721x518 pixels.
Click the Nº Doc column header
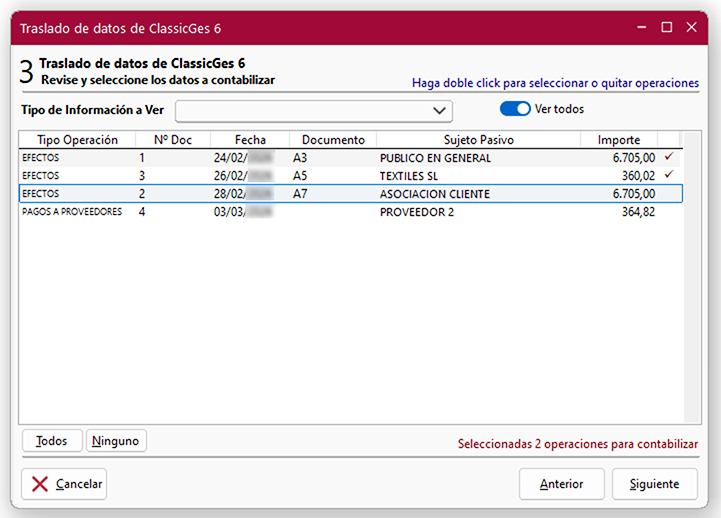[x=173, y=140]
